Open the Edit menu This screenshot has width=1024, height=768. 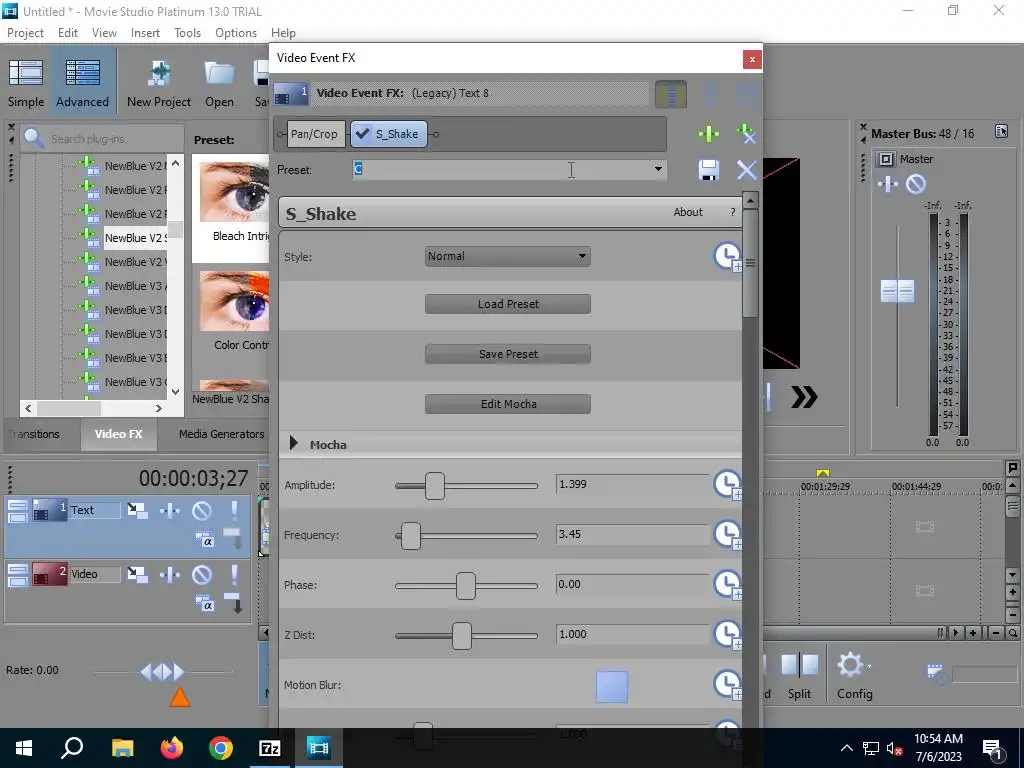(68, 33)
